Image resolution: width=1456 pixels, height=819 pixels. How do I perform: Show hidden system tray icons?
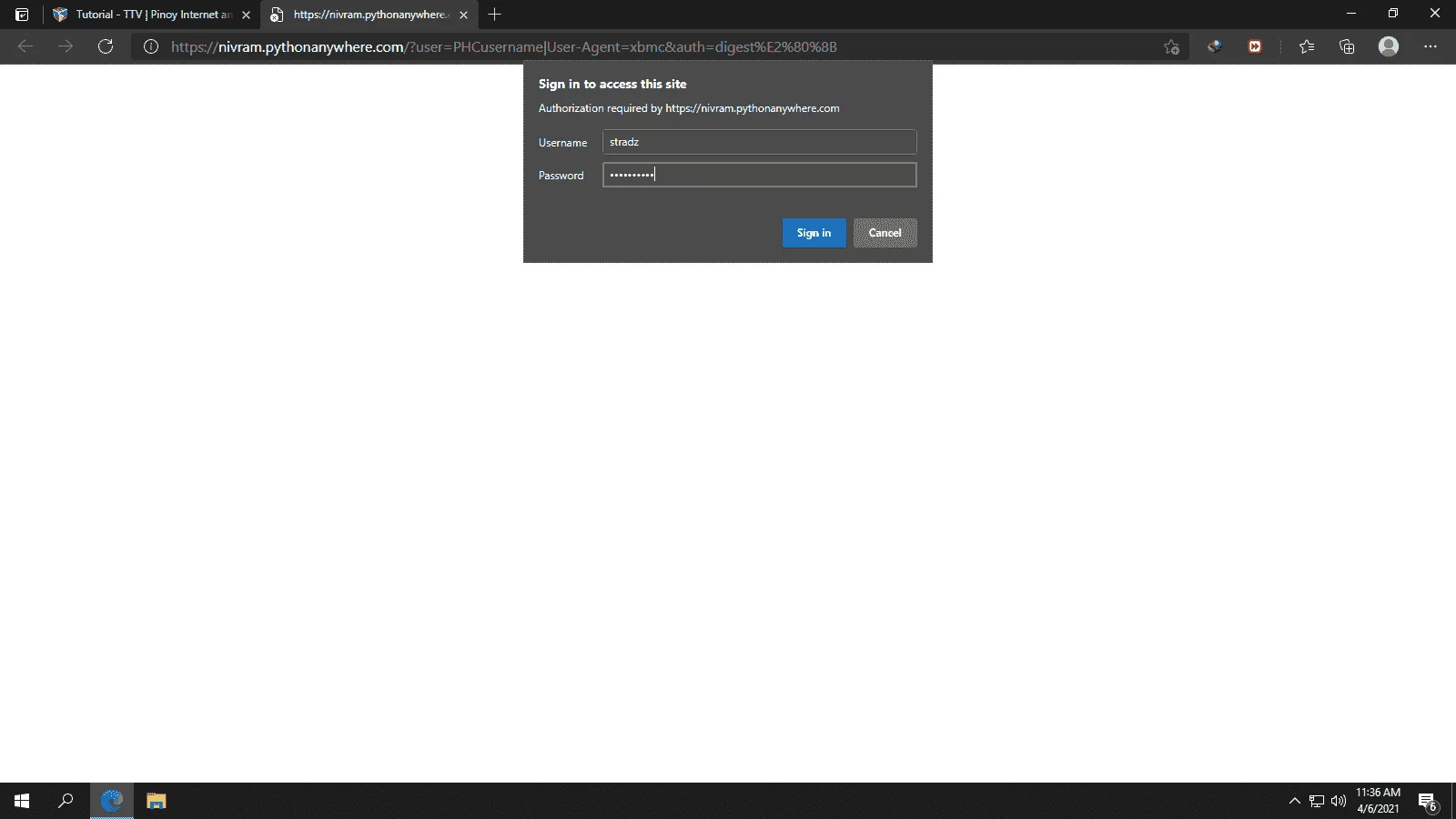click(x=1294, y=801)
